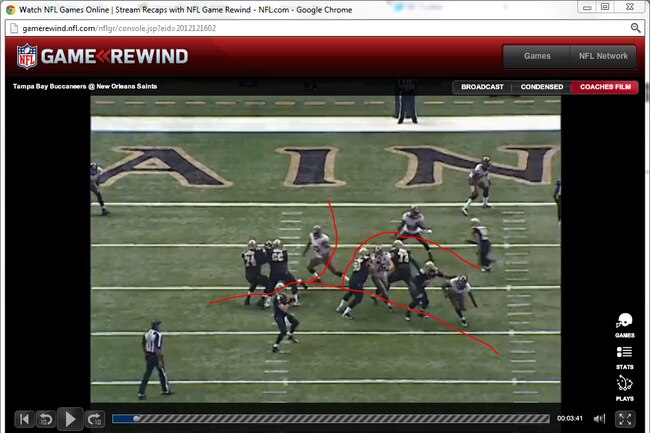This screenshot has height=433, width=650.
Task: Jump forward ten seconds
Action: (x=95, y=419)
